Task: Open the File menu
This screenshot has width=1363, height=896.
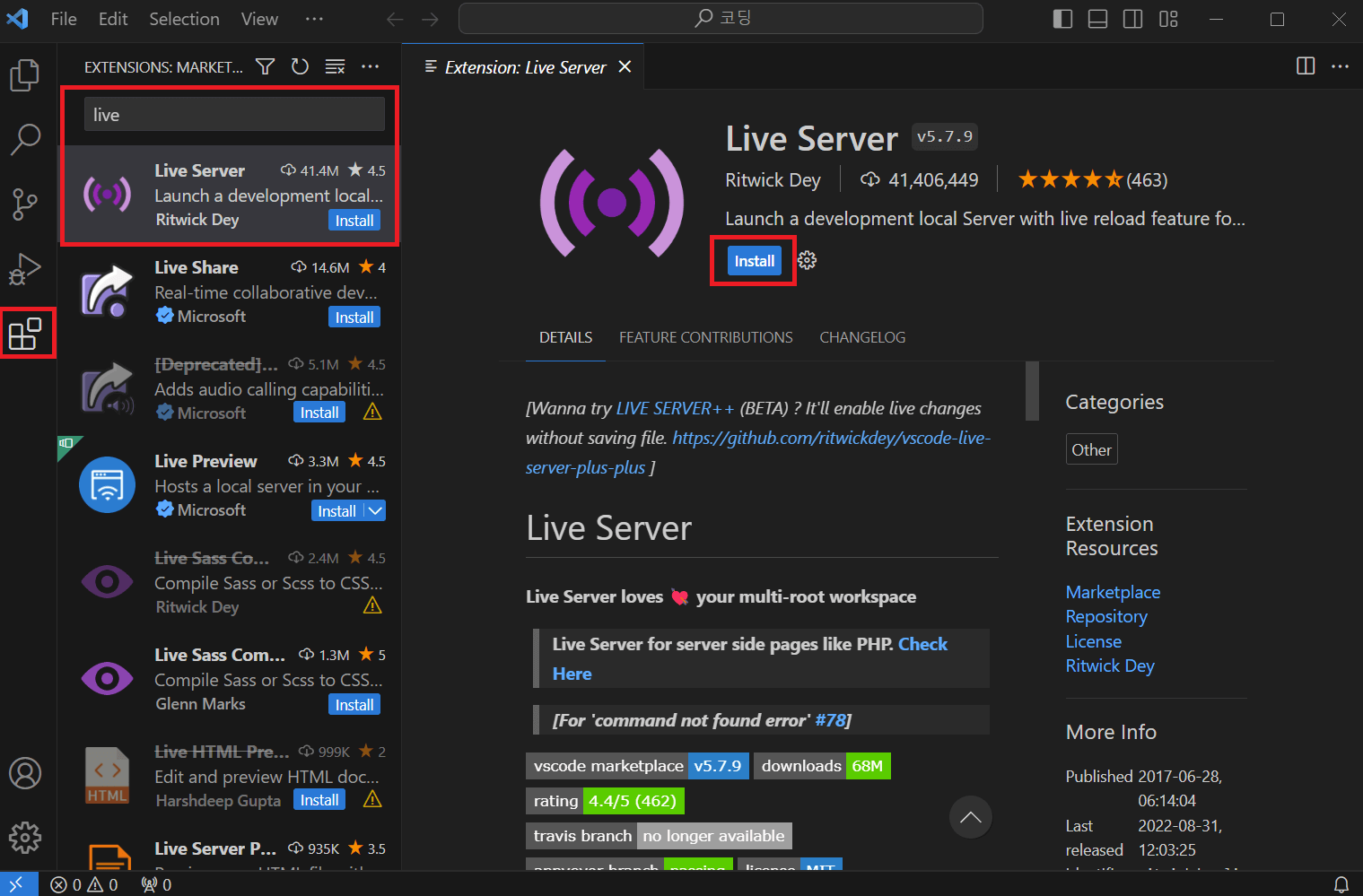Action: coord(64,19)
